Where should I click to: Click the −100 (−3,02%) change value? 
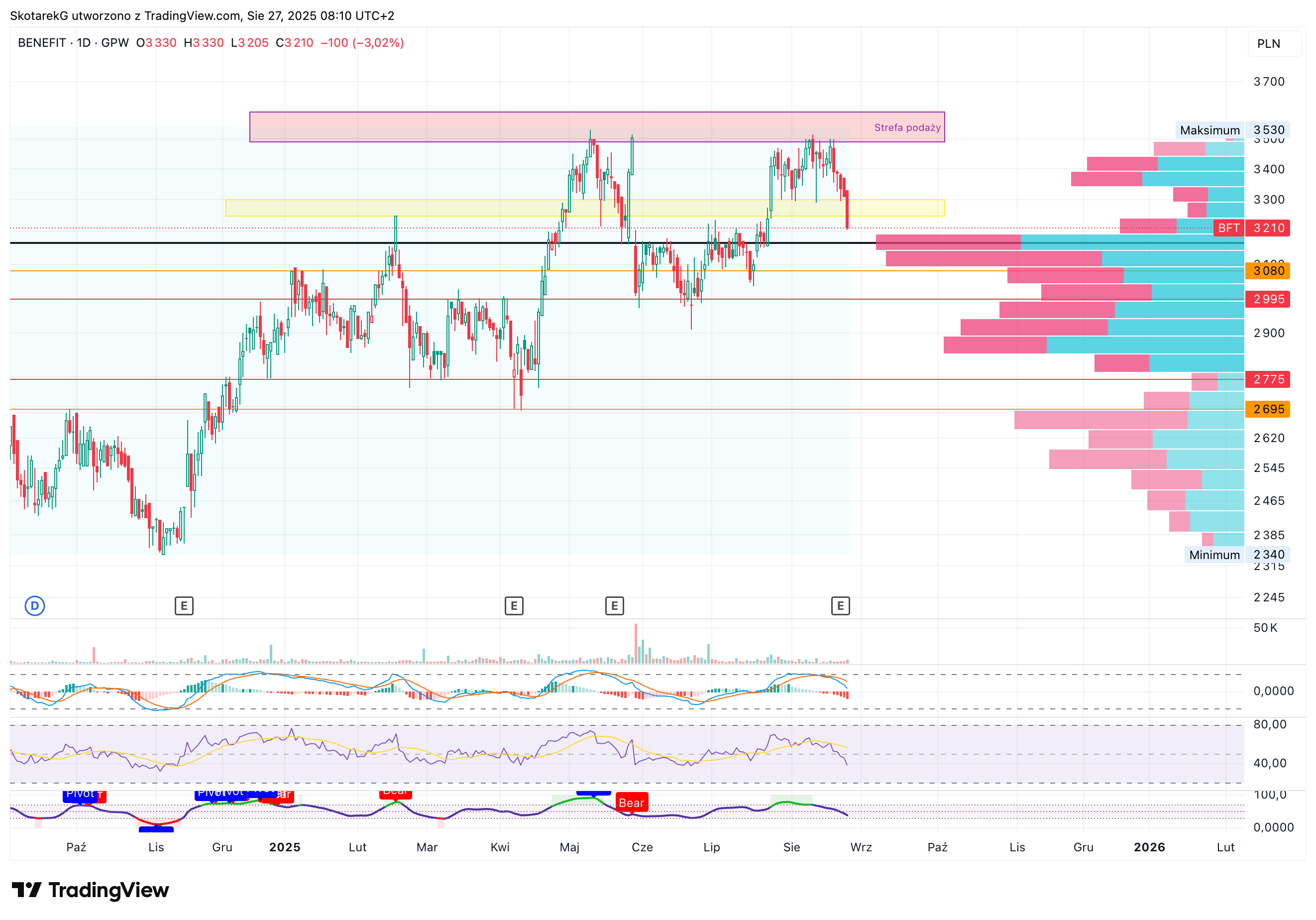[362, 43]
